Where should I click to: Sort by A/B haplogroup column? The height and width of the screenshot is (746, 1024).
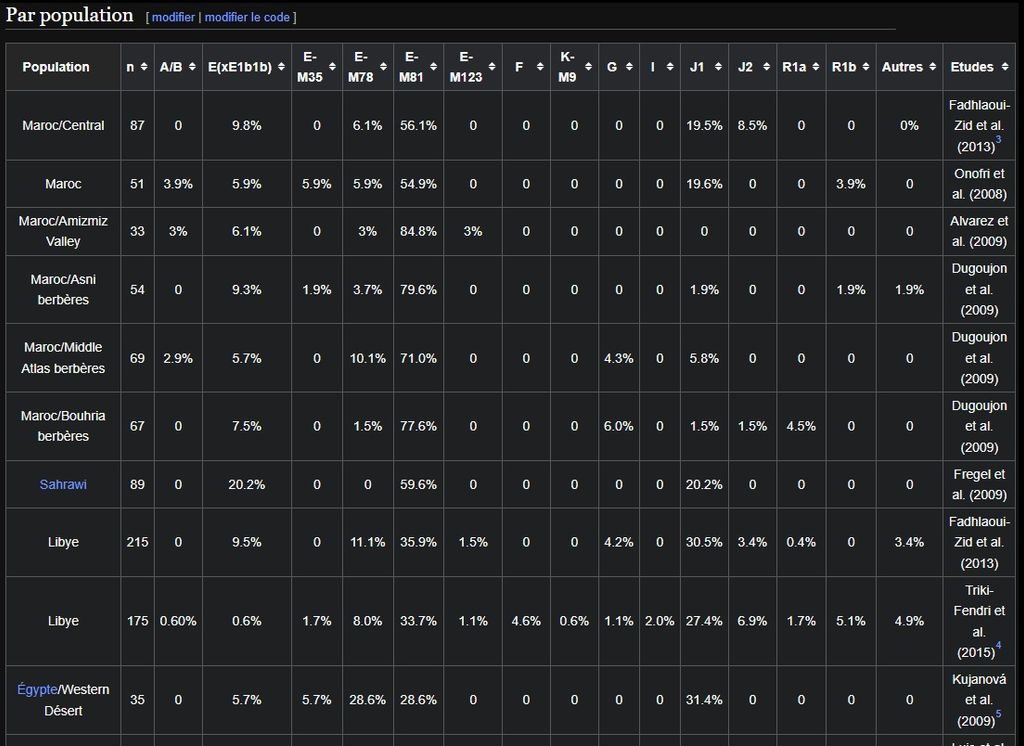coord(177,67)
